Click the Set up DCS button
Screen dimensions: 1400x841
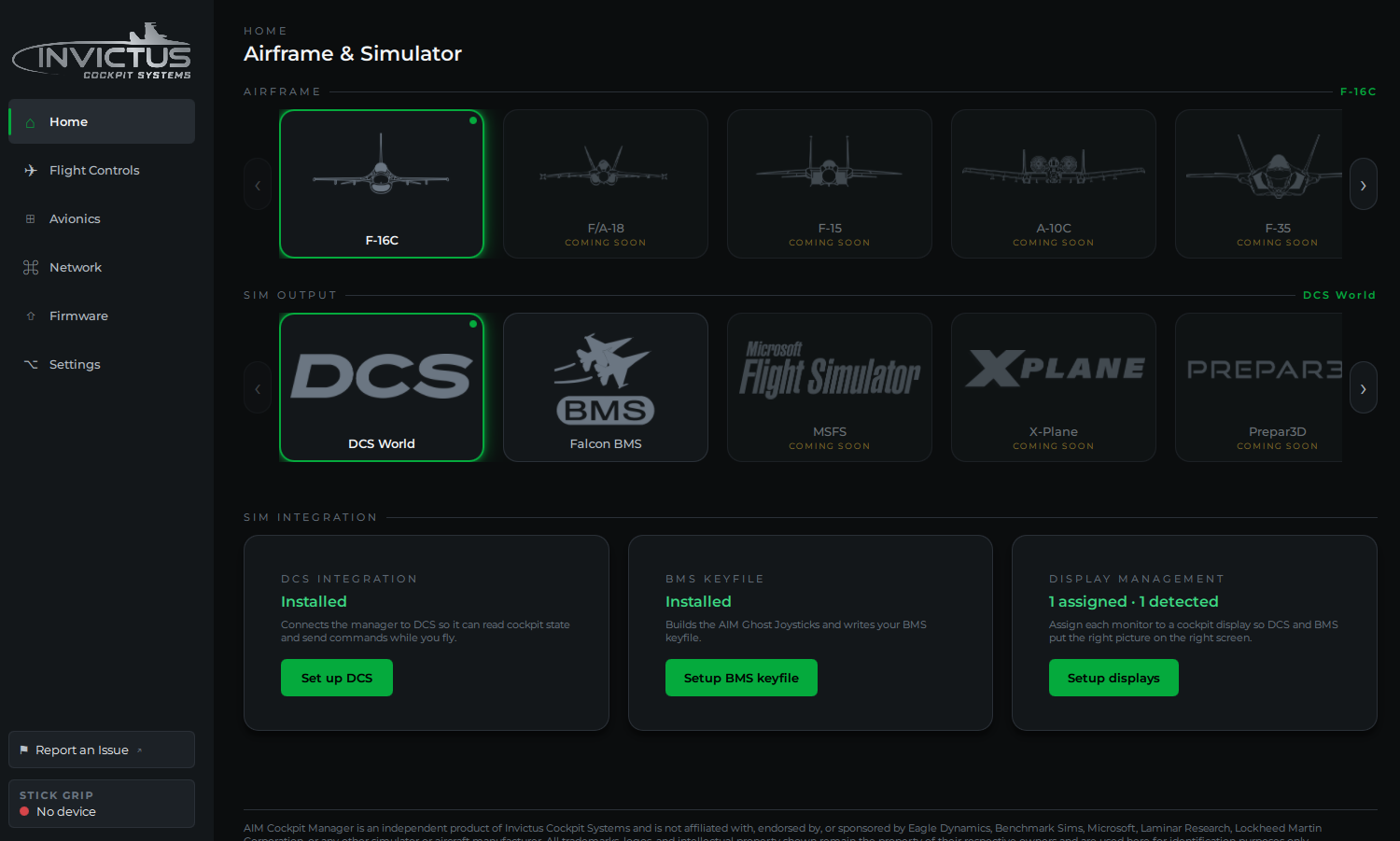click(x=337, y=678)
